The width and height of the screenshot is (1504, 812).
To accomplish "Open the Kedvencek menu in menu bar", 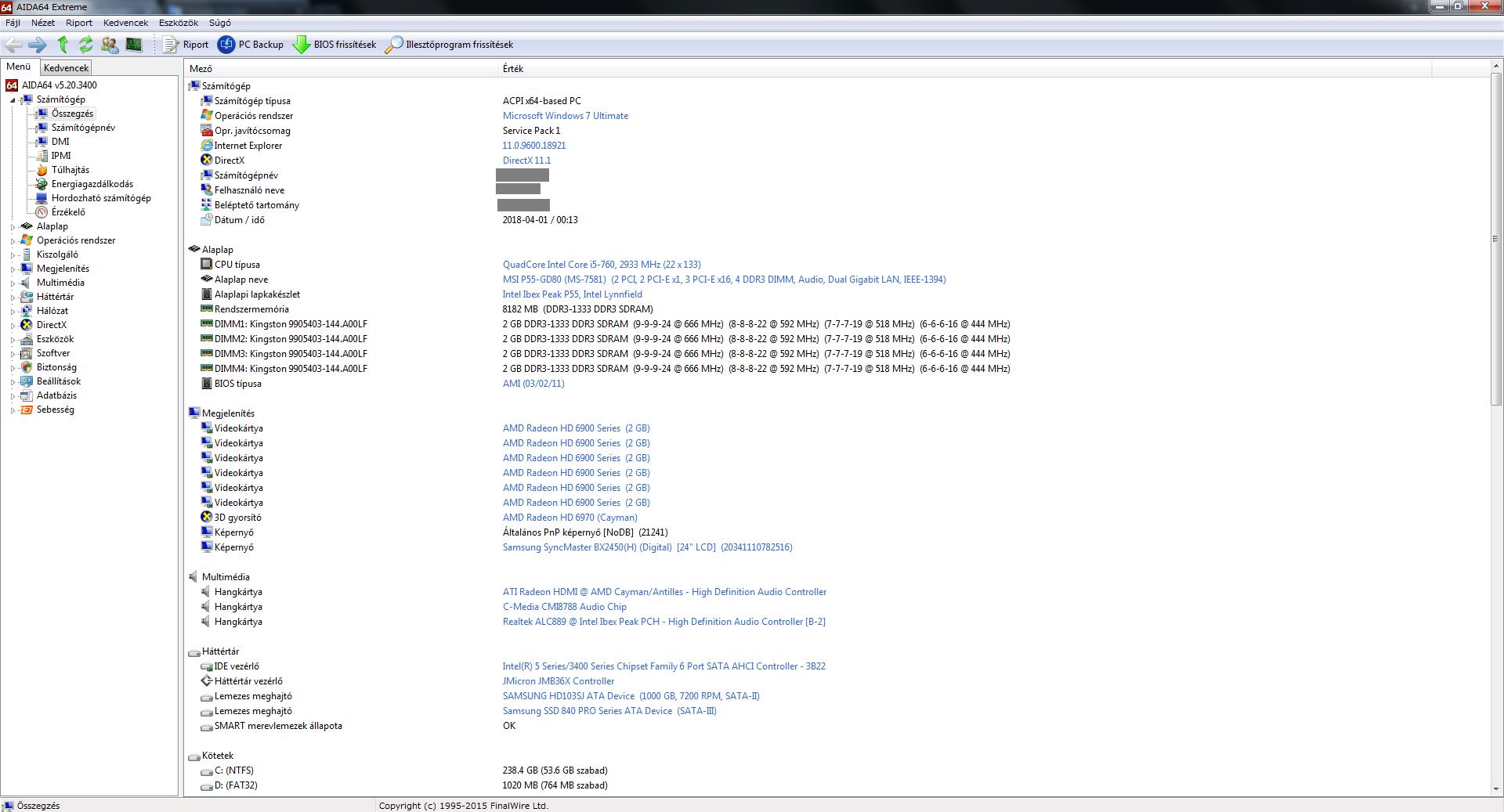I will tap(125, 23).
